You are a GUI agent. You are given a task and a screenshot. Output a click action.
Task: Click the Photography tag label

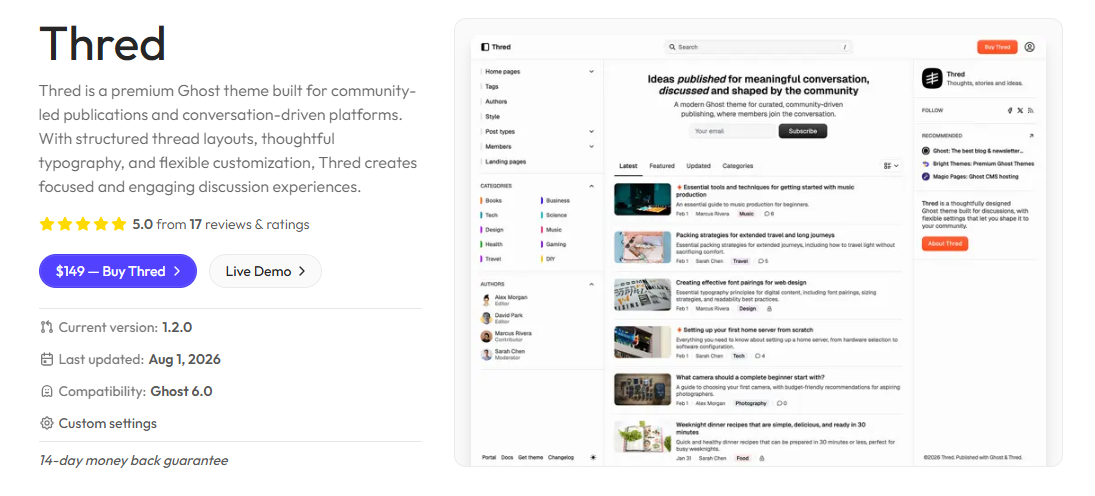click(x=751, y=403)
